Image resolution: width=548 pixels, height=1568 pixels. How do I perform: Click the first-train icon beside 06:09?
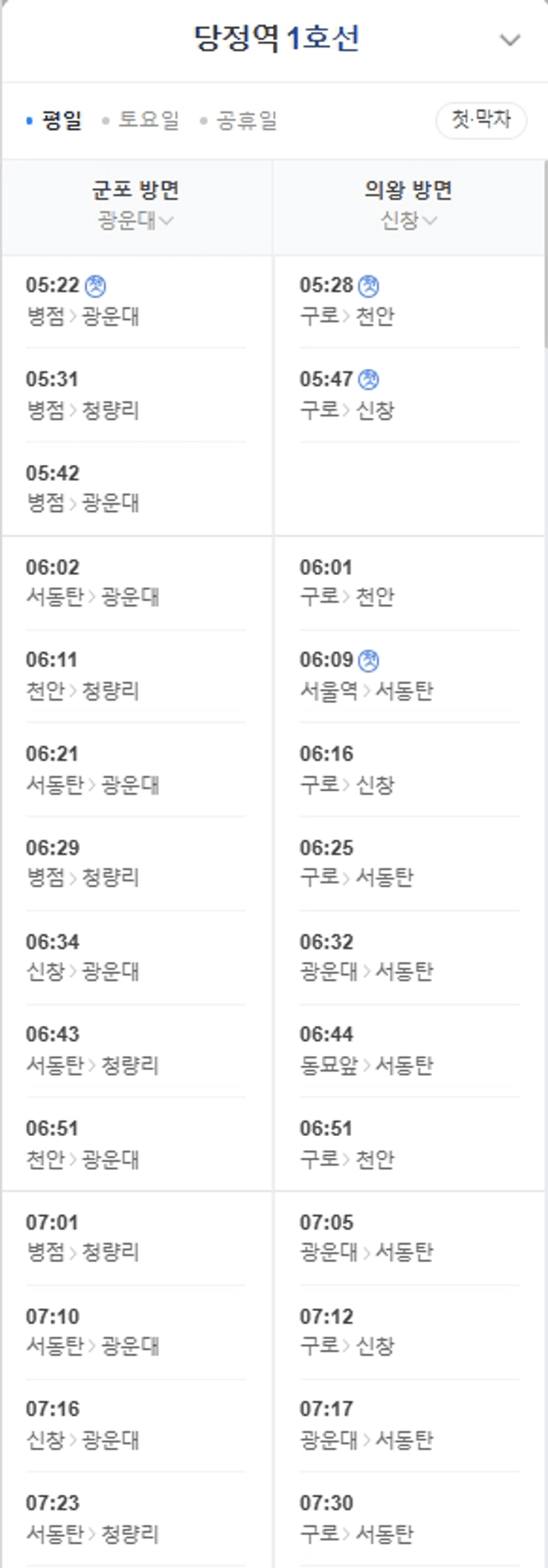pos(369,660)
